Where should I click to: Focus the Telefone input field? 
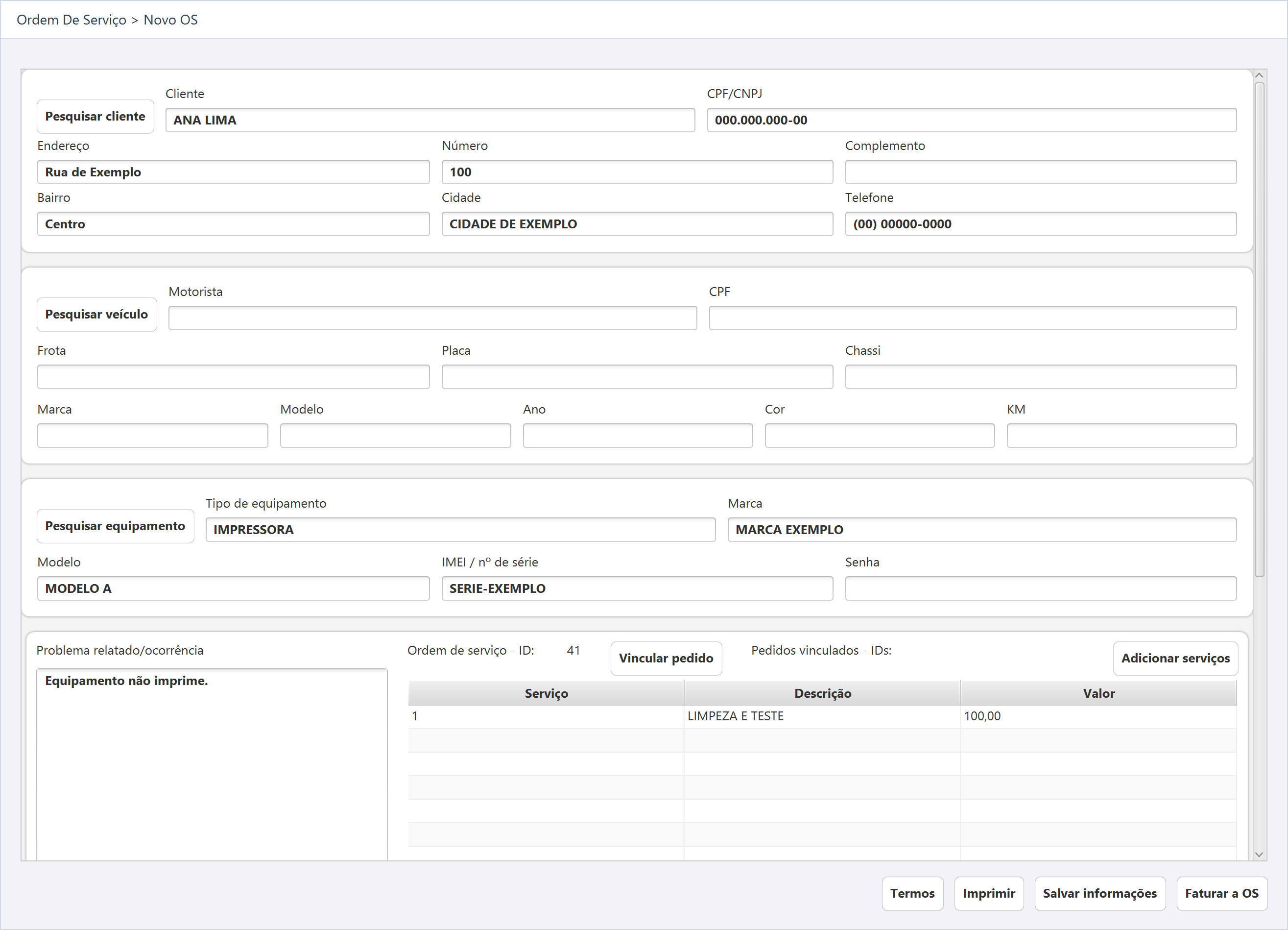pos(1040,224)
